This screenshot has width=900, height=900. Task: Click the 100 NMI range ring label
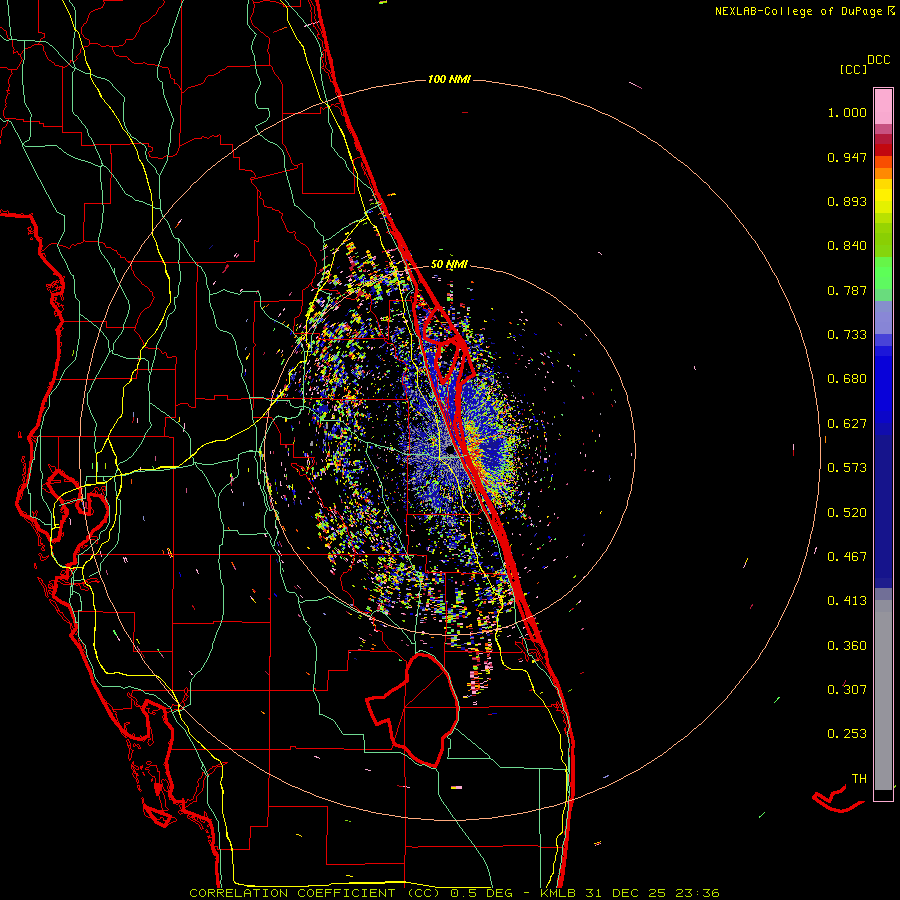pos(449,79)
